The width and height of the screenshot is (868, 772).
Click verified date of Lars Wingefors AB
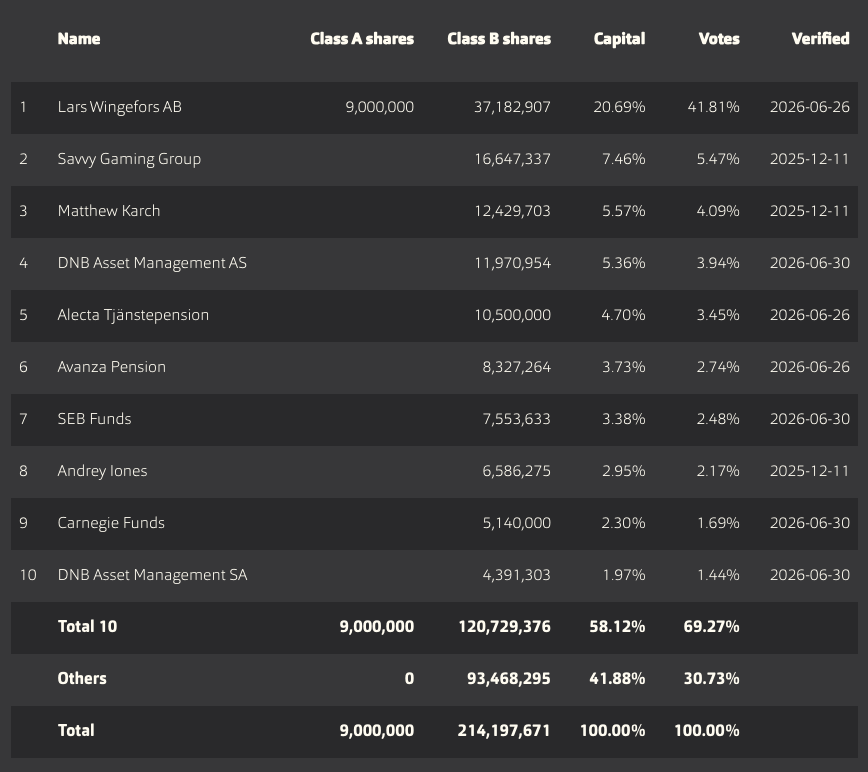[810, 107]
